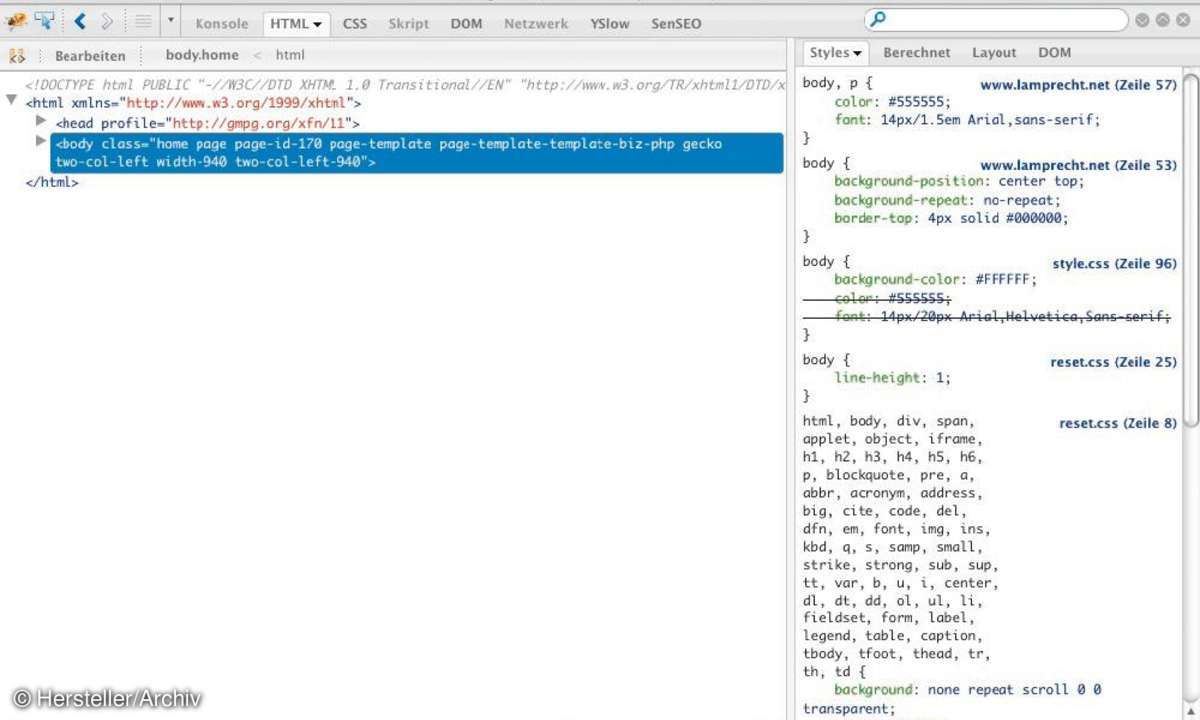This screenshot has width=1200, height=720.
Task: Open the SenSEO tab
Action: (x=676, y=23)
